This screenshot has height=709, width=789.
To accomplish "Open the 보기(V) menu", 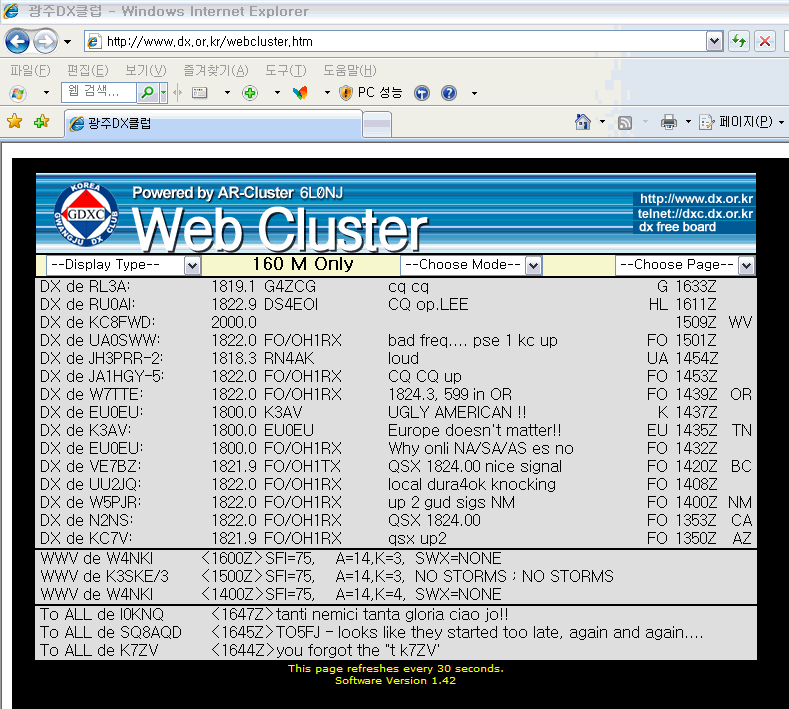I will [x=145, y=70].
